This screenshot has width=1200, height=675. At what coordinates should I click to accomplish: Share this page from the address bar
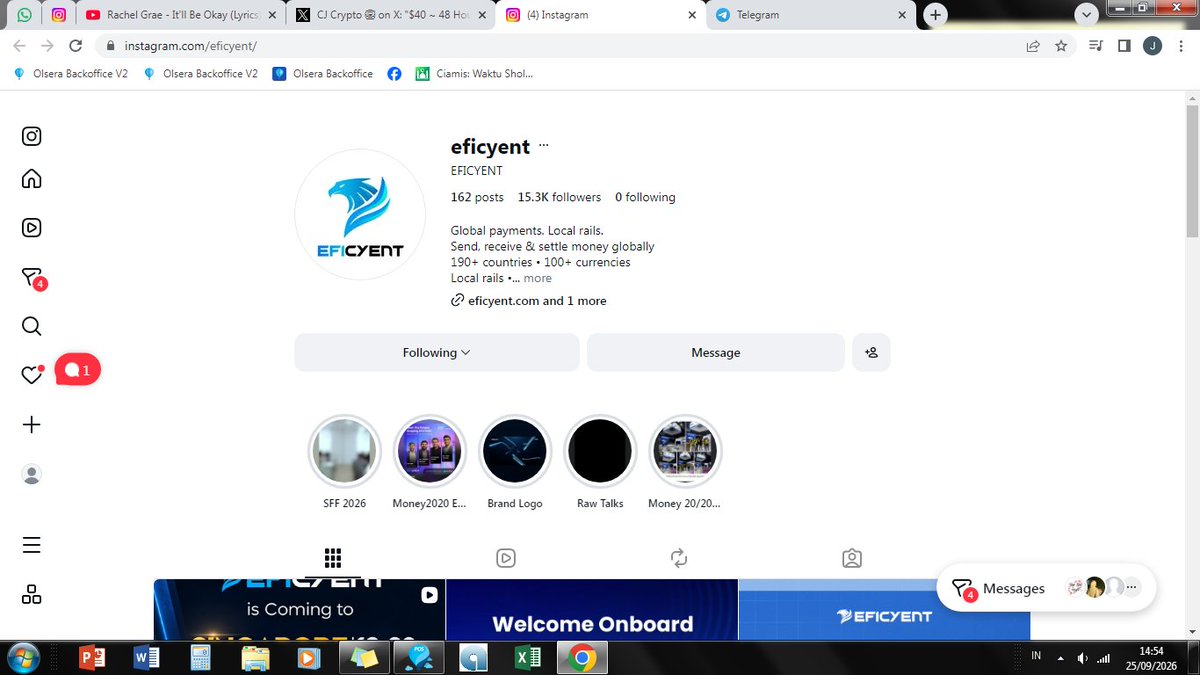[x=1033, y=45]
